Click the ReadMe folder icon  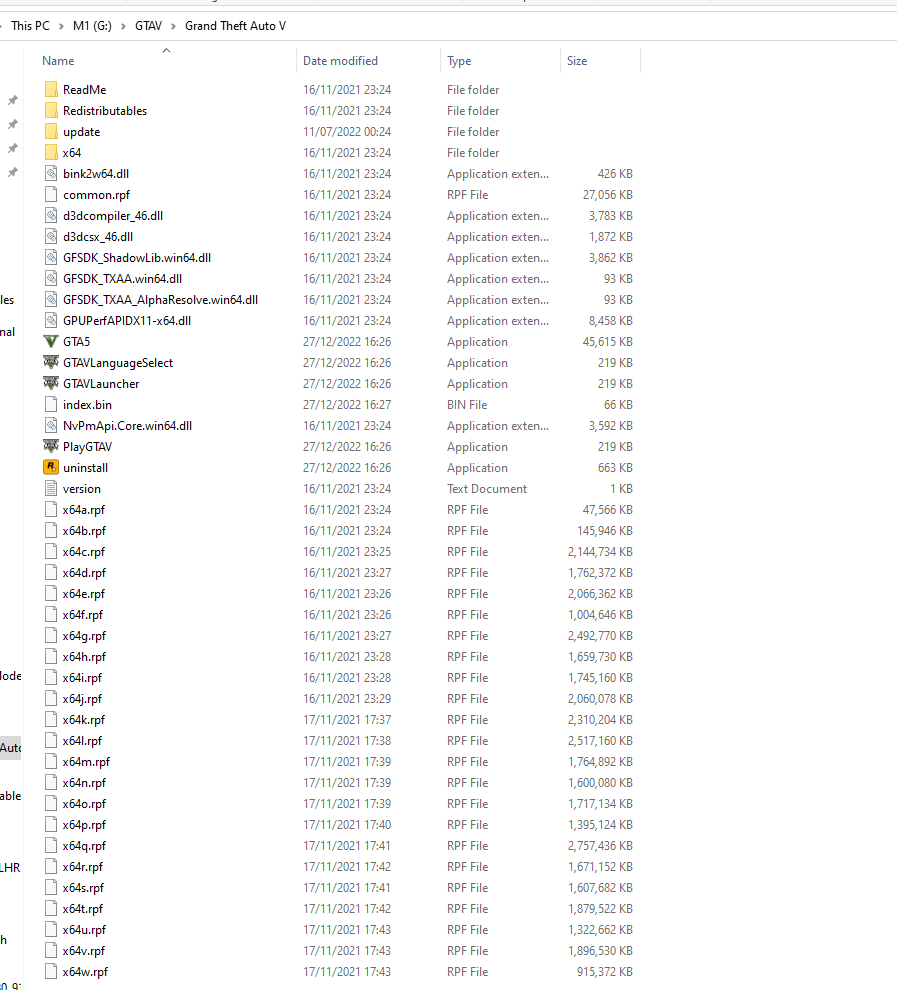point(51,90)
